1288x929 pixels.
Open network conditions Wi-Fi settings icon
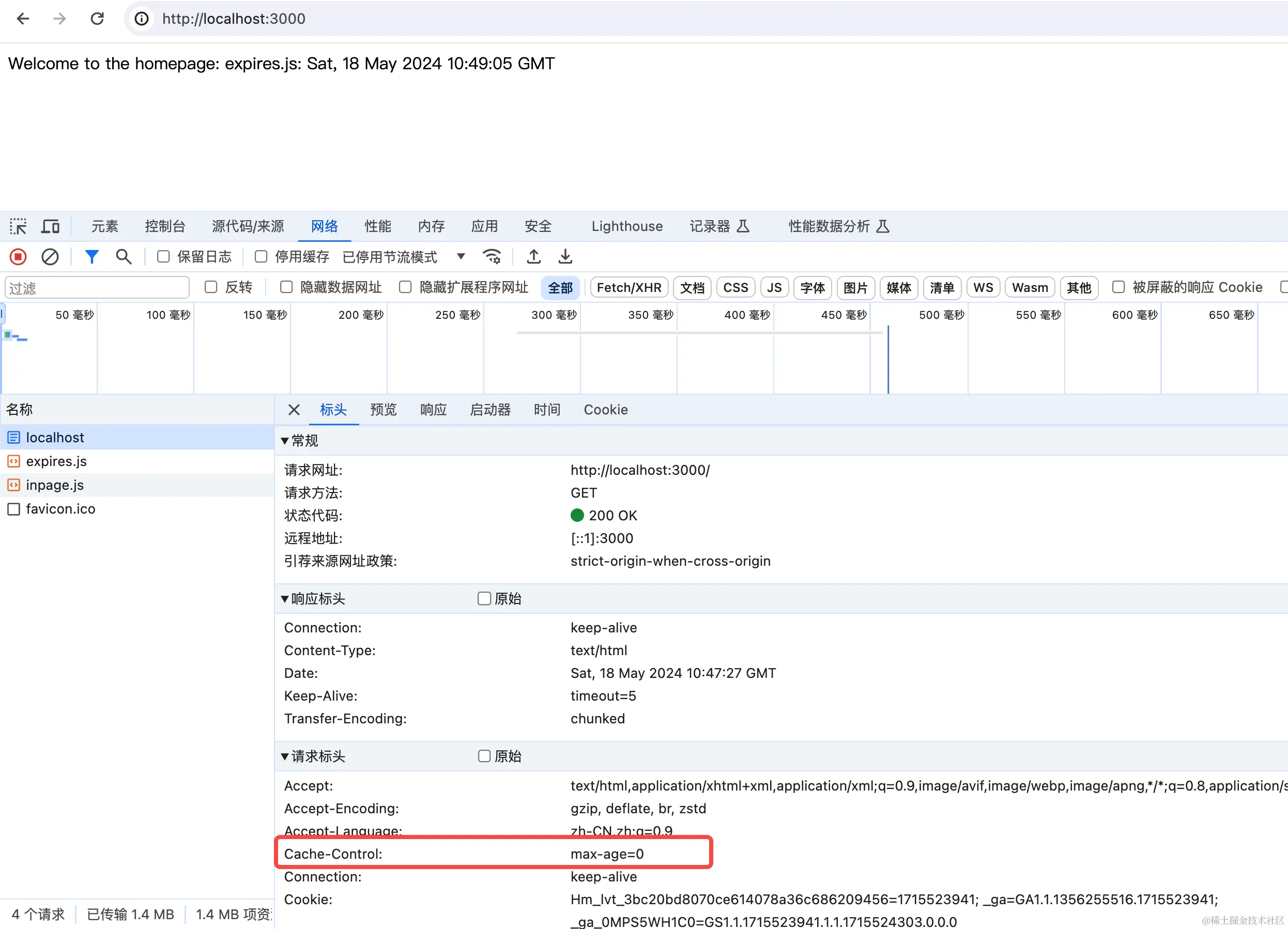point(492,257)
